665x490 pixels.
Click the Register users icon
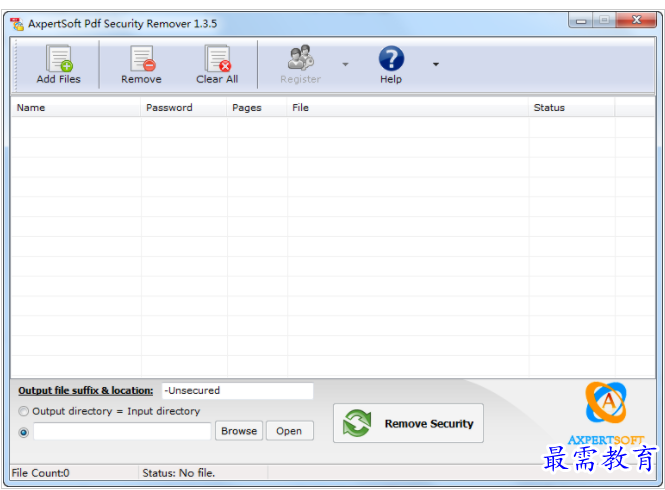pyautogui.click(x=301, y=58)
